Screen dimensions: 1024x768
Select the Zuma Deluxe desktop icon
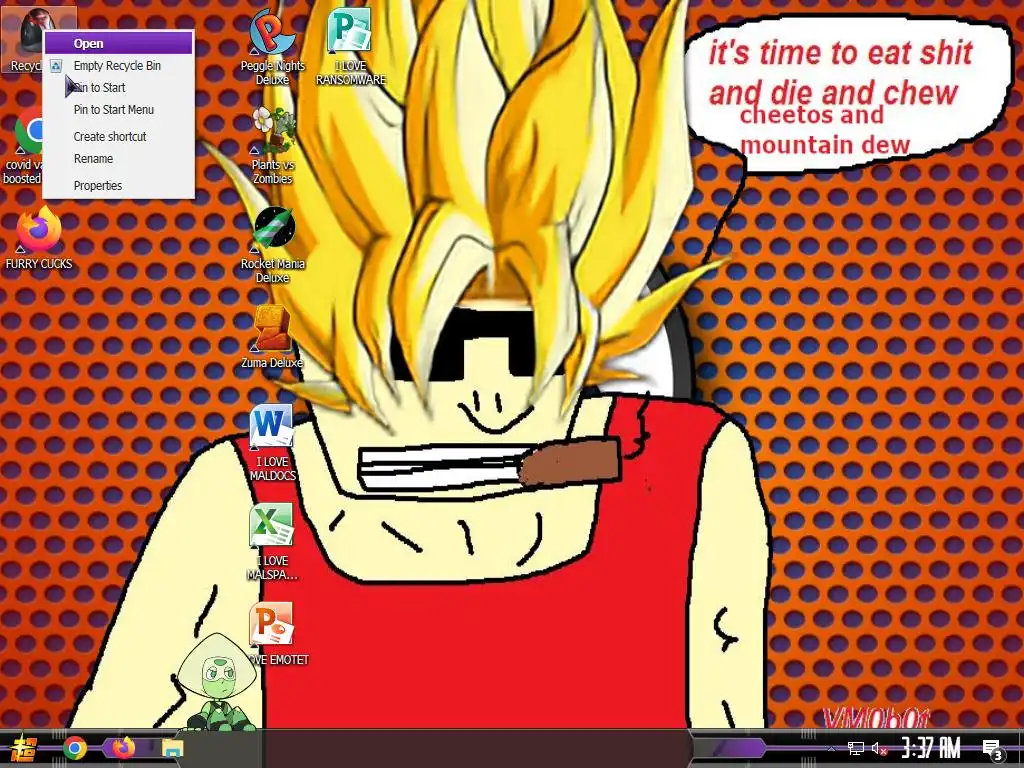[272, 336]
